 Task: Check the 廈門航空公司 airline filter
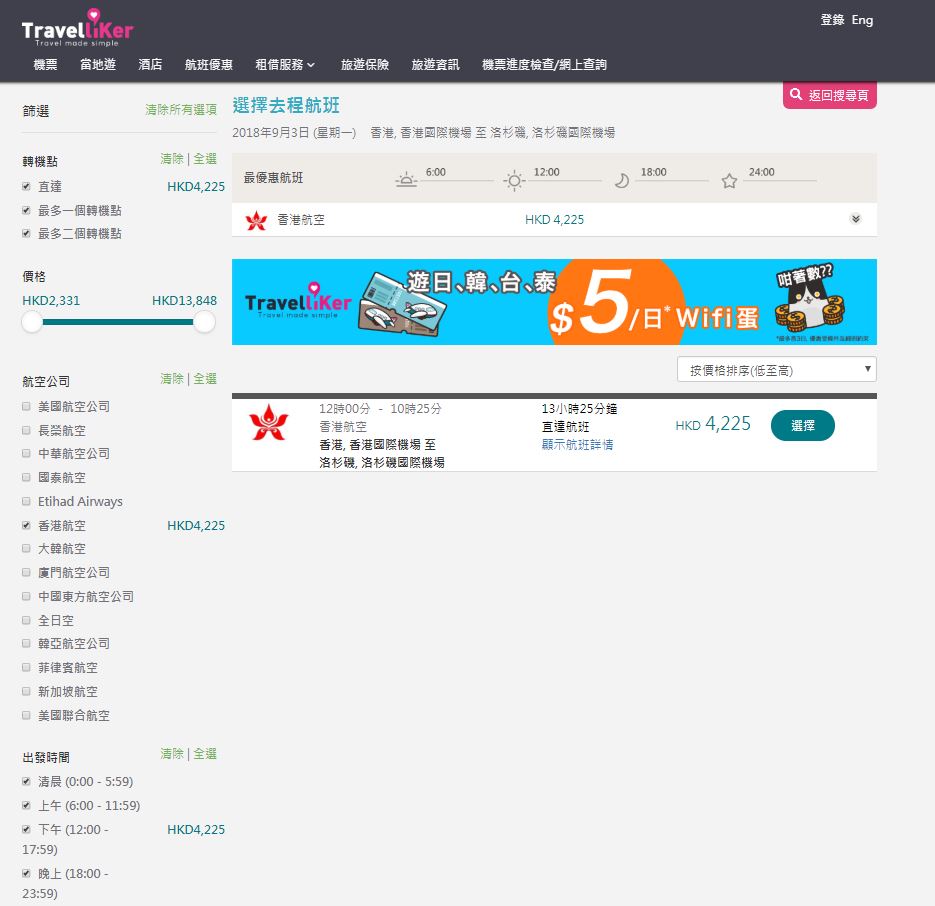pyautogui.click(x=26, y=572)
